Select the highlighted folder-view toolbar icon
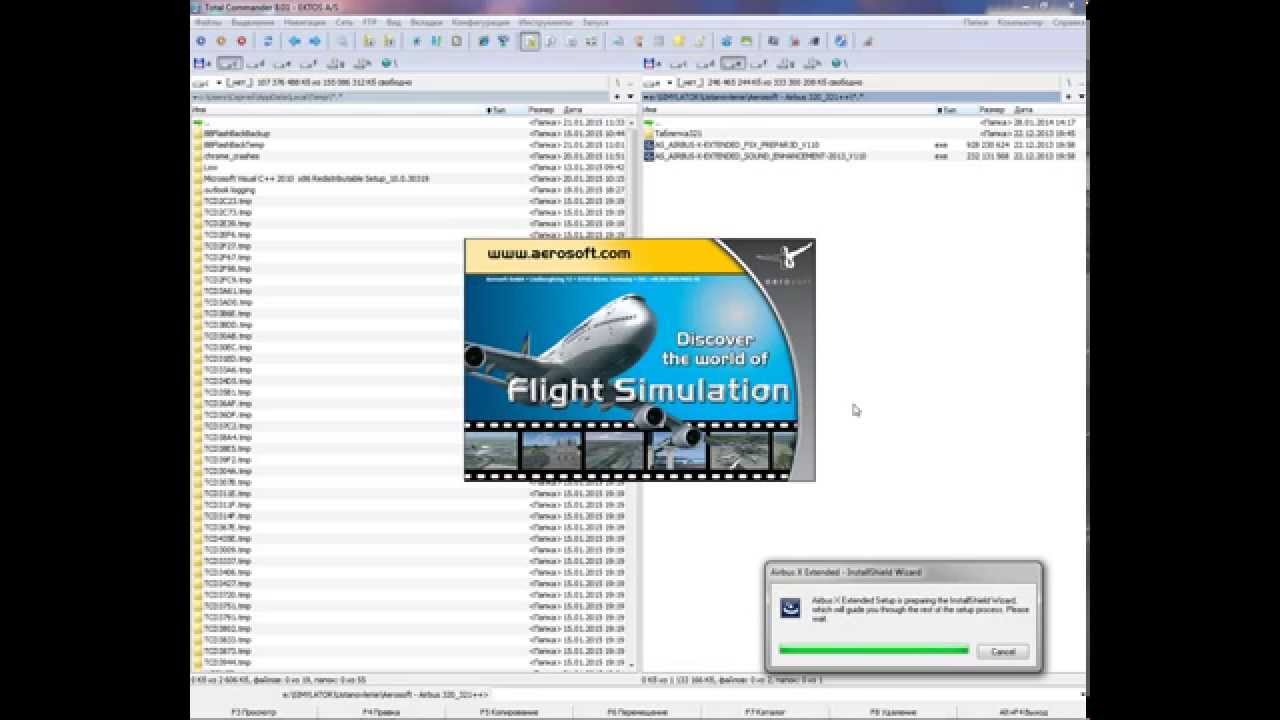This screenshot has width=1280, height=720. tap(530, 41)
